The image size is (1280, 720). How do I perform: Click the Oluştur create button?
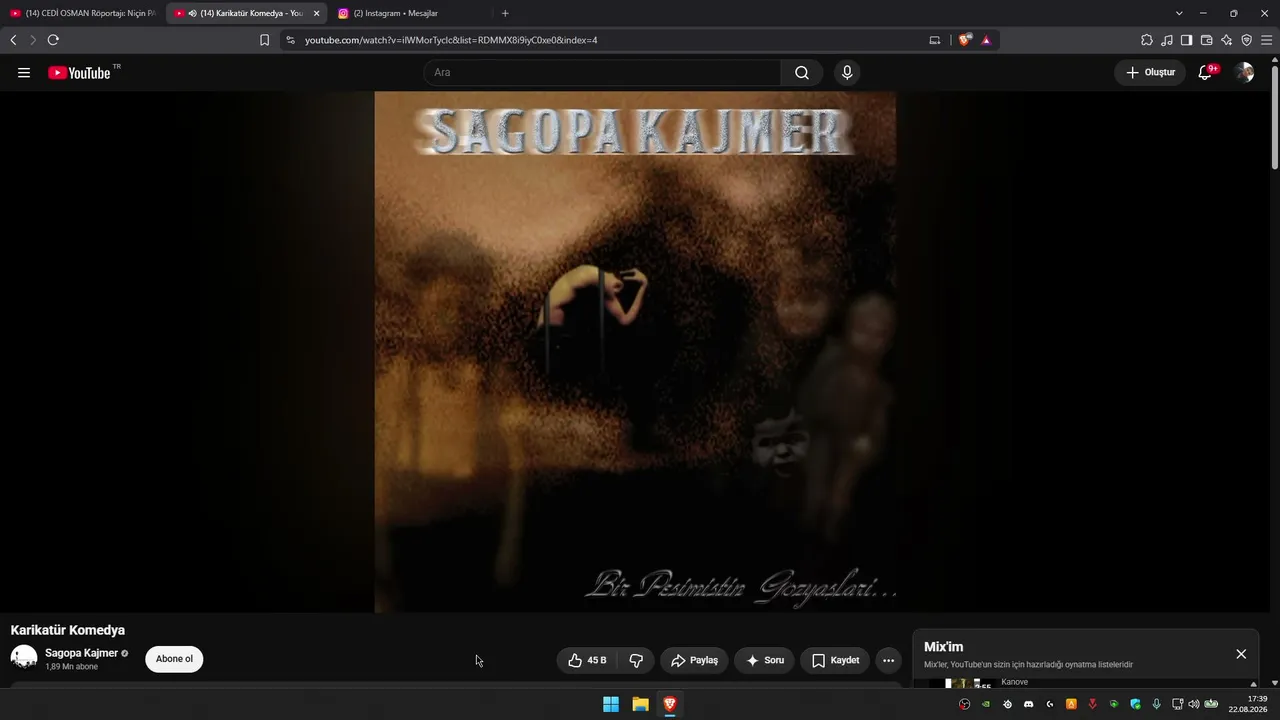click(1150, 72)
